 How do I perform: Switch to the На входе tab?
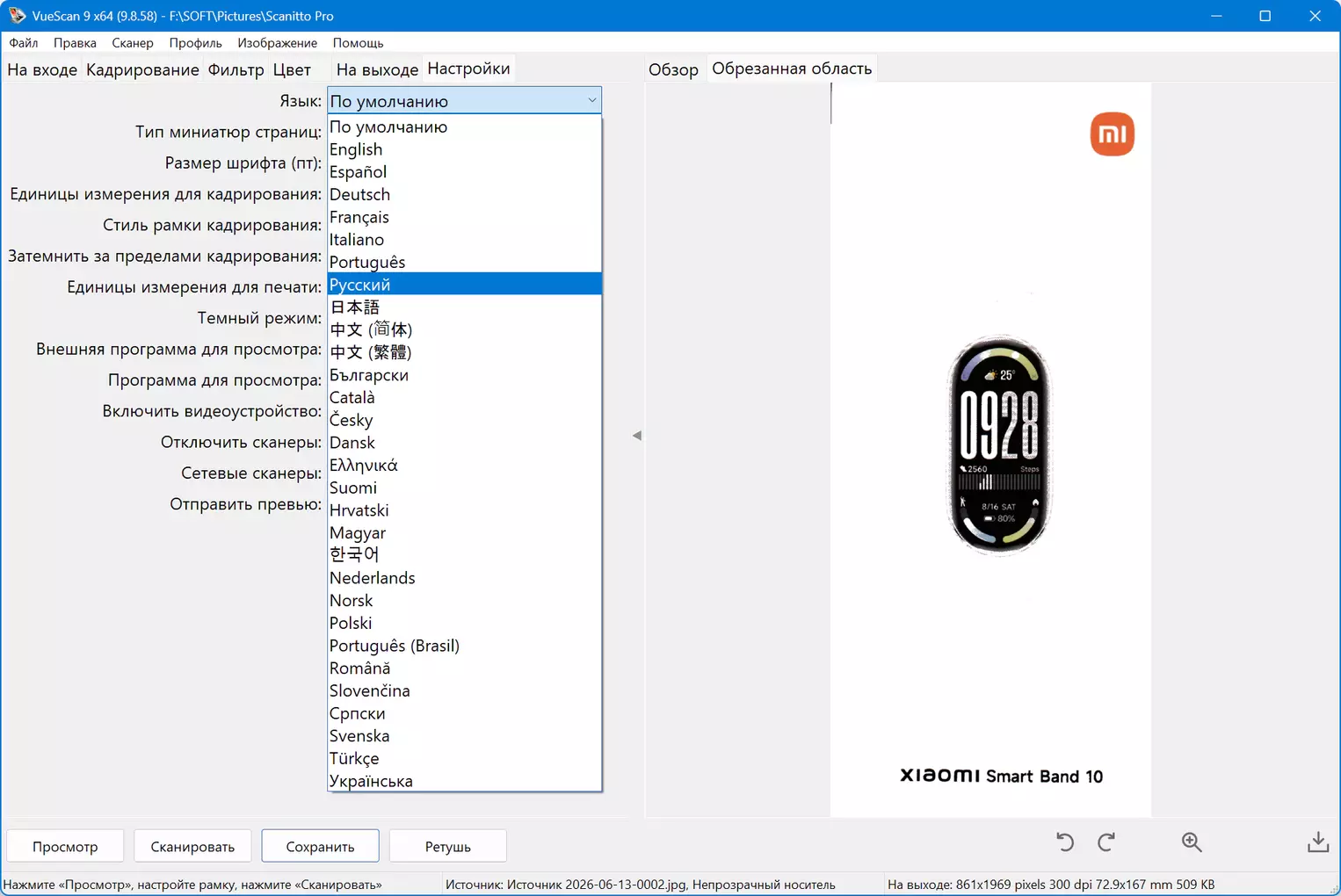(42, 69)
